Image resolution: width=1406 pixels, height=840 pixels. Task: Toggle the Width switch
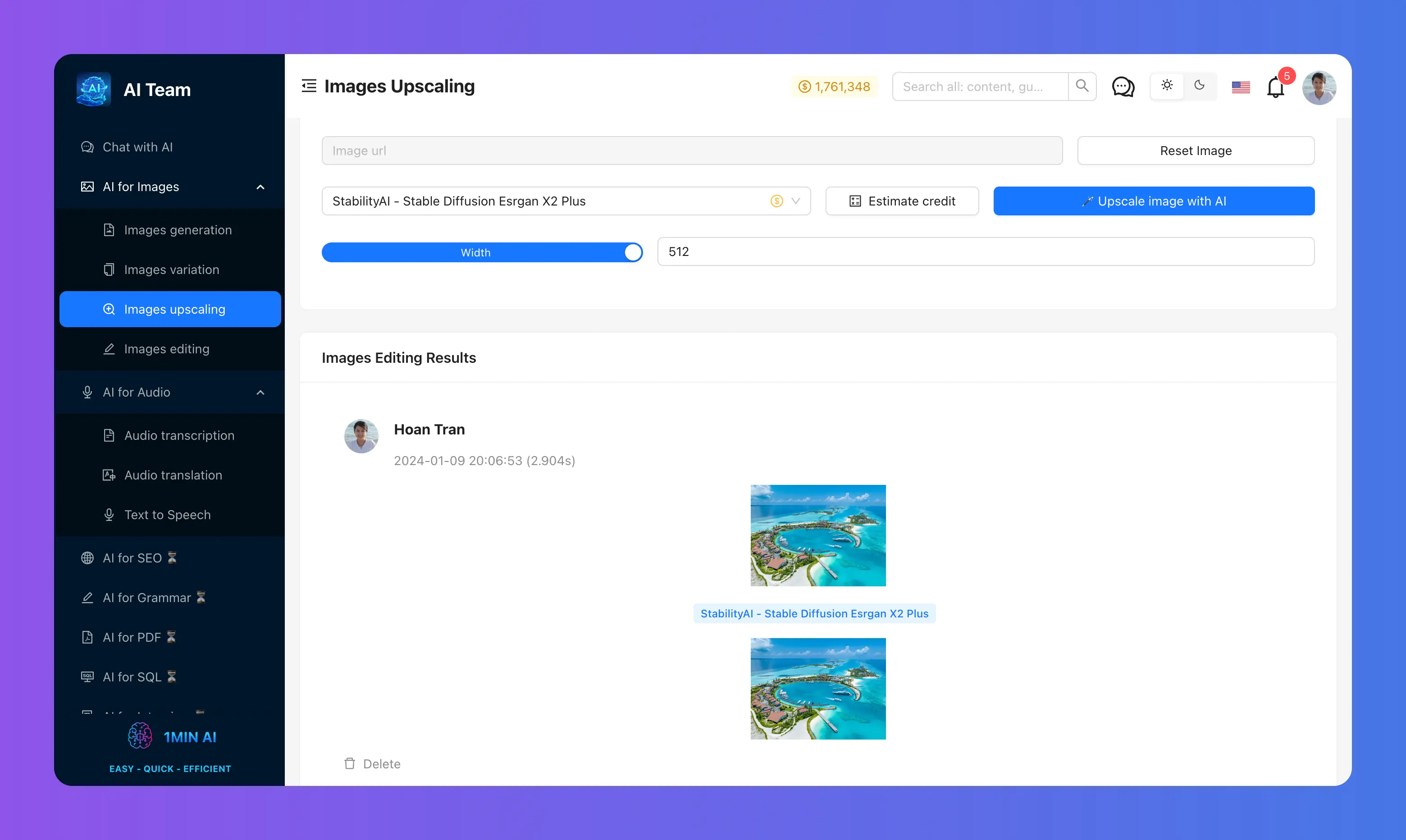tap(482, 252)
